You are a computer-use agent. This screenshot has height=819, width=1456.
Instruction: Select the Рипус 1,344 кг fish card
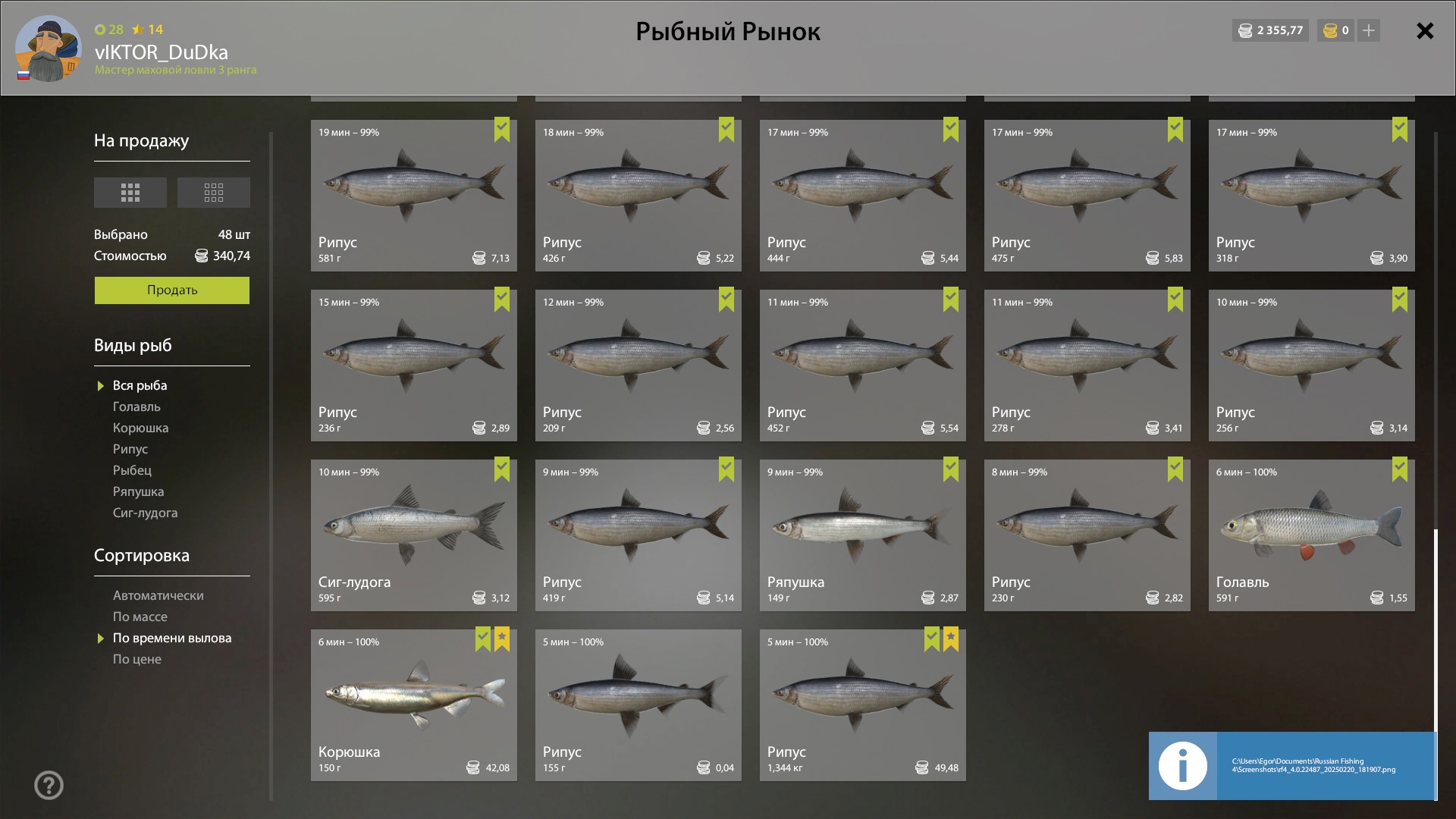863,705
